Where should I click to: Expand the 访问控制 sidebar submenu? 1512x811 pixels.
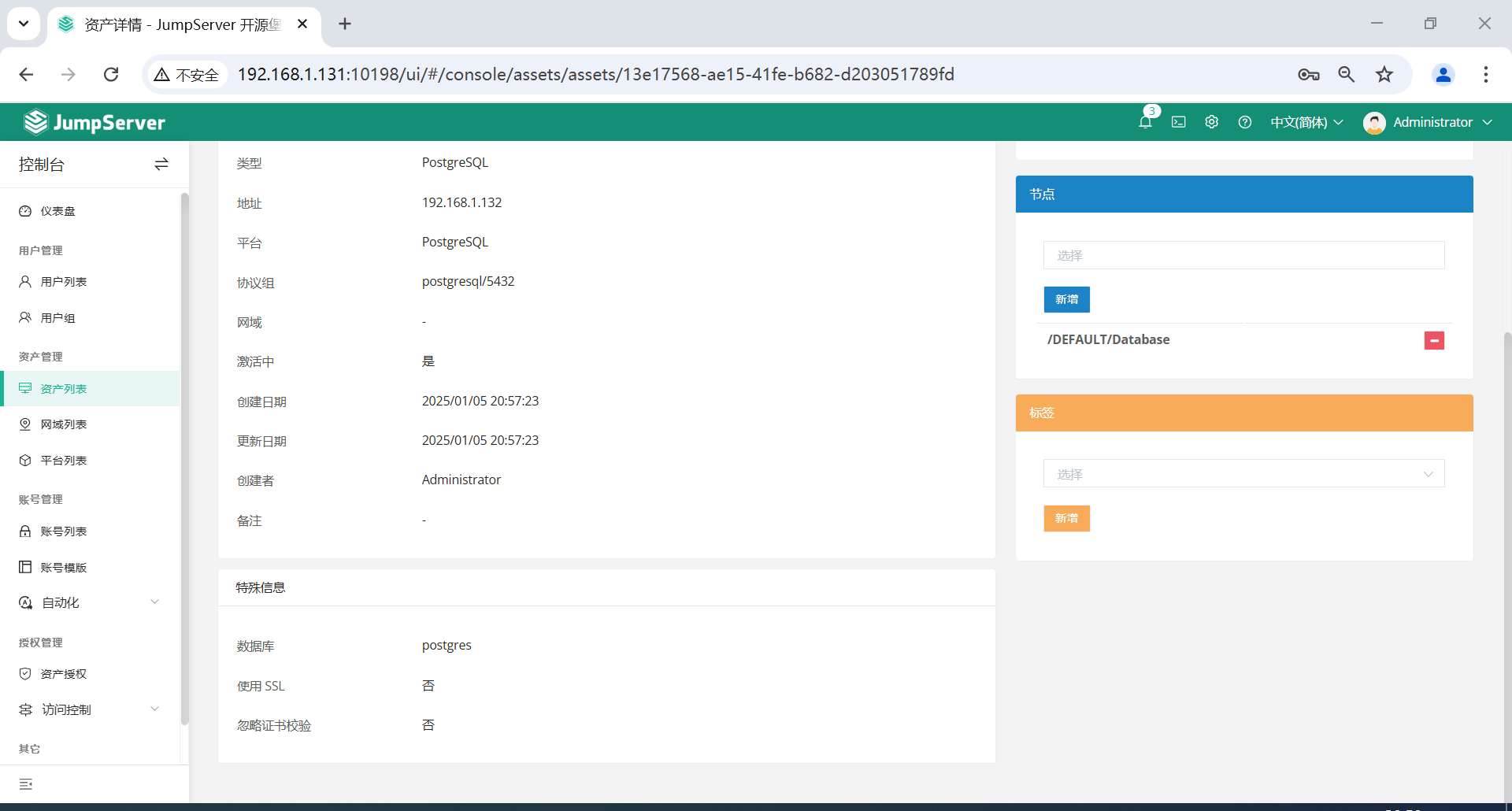pos(90,709)
